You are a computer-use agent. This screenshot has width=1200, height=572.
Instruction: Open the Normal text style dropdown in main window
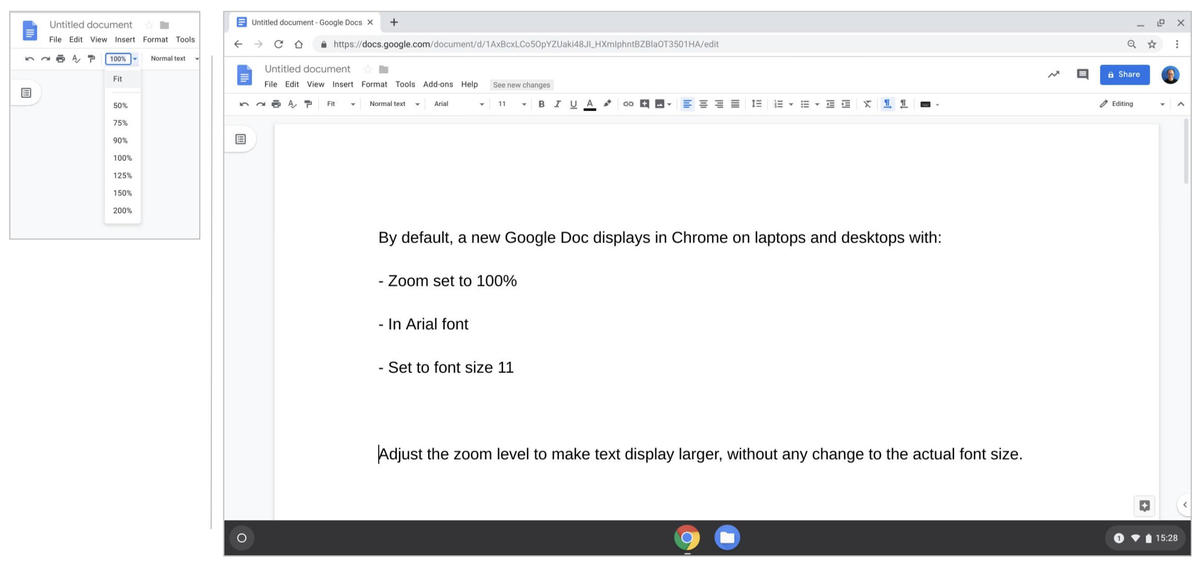[x=394, y=104]
